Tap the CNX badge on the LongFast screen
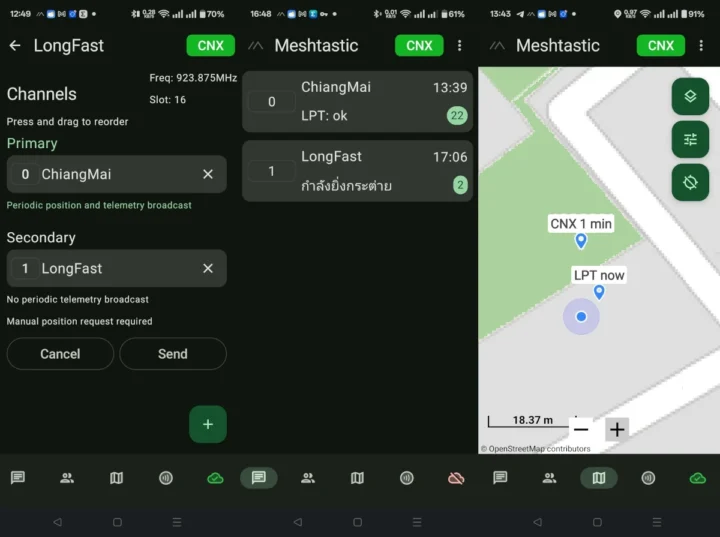Image resolution: width=720 pixels, height=537 pixels. coord(210,45)
